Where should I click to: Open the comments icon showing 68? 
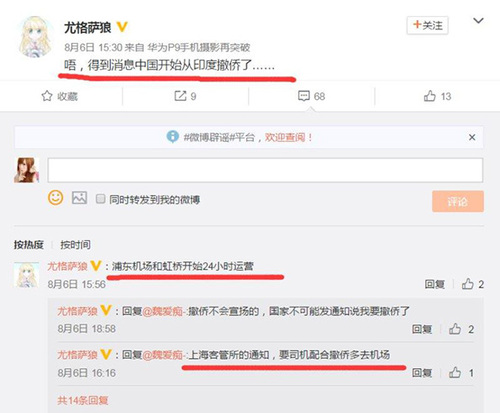[304, 96]
